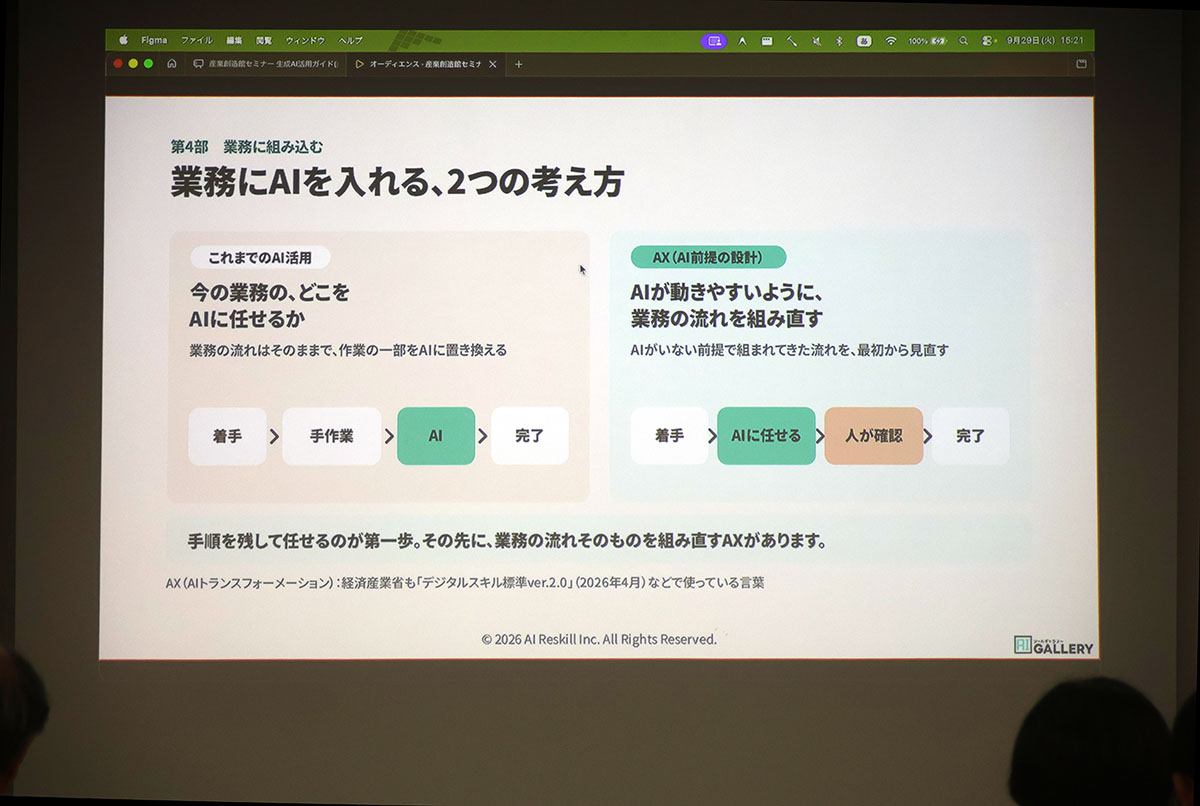This screenshot has width=1200, height=806.
Task: Close the オーディエンス presentation tab
Action: (493, 64)
